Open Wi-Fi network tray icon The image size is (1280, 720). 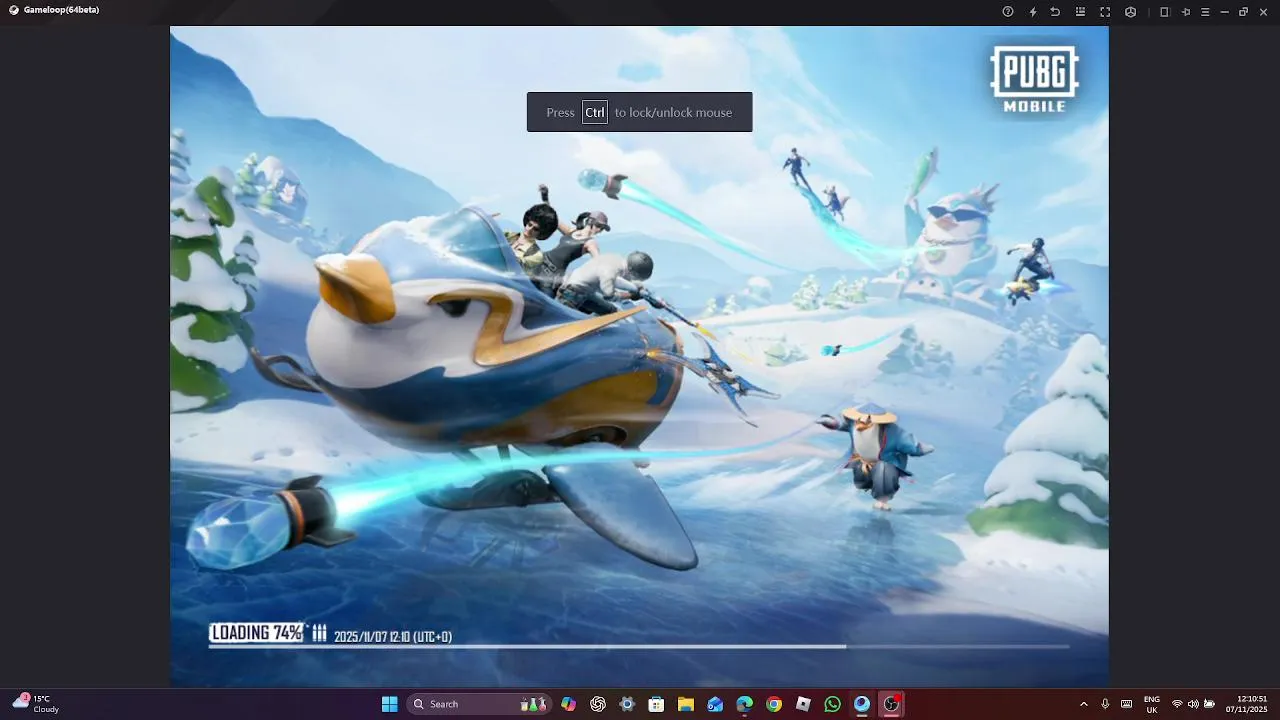(x=1177, y=704)
